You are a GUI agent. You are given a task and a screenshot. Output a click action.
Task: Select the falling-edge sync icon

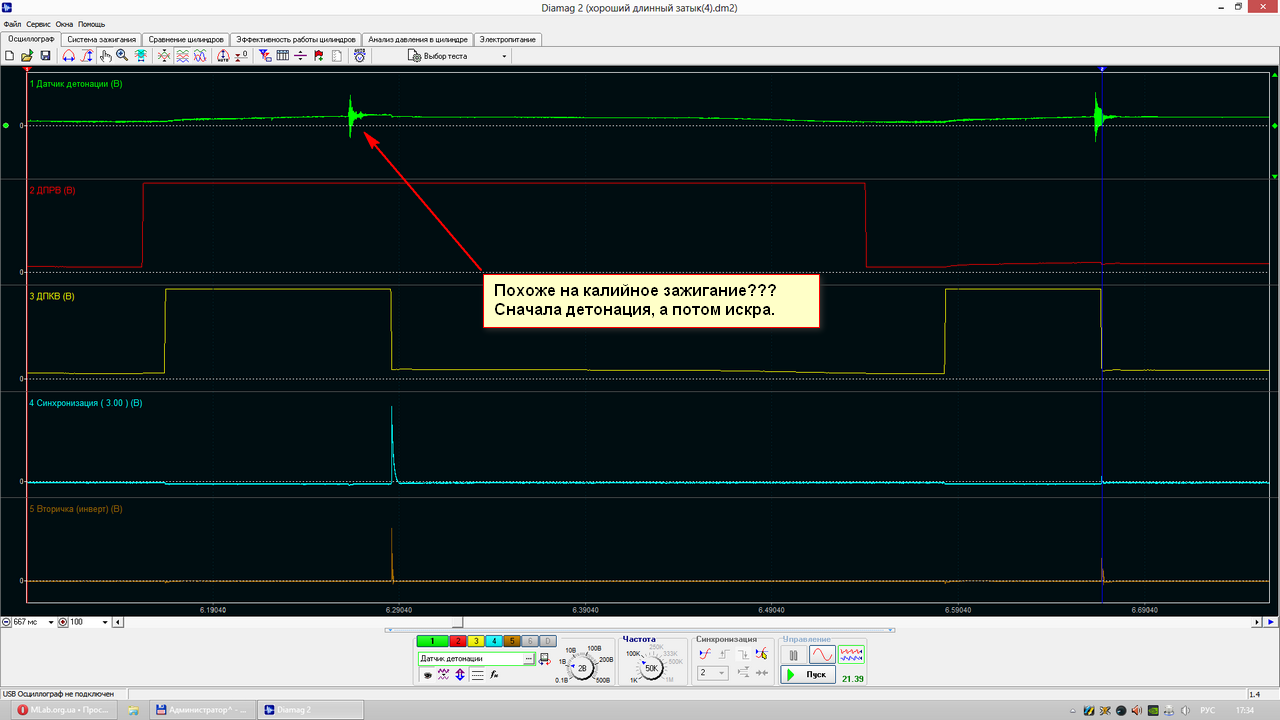tap(745, 654)
